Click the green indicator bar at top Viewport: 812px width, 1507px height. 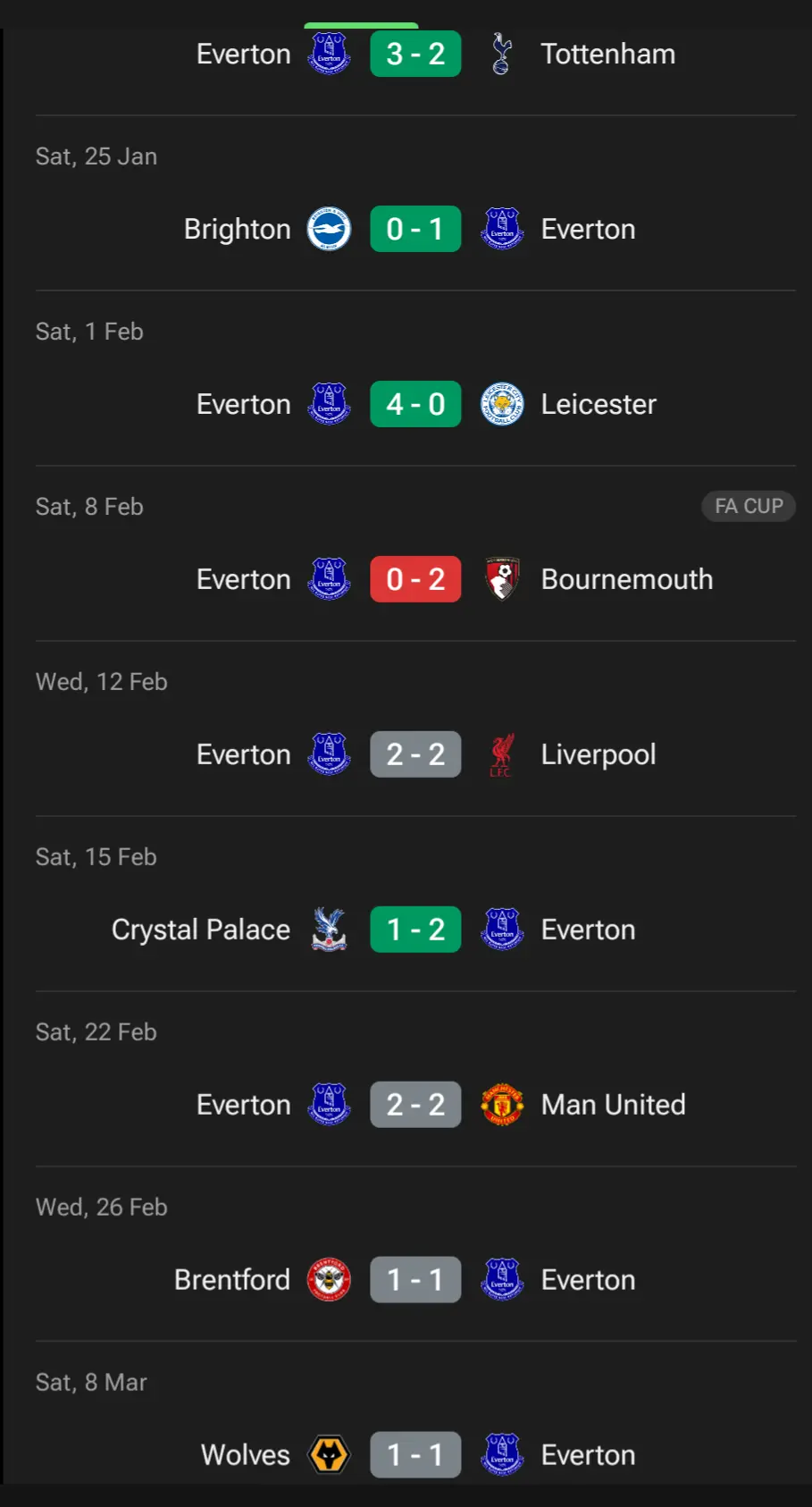pos(361,26)
